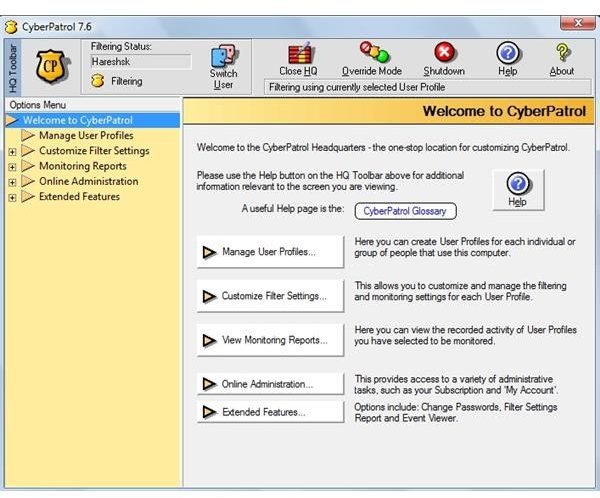Select Extended Features tree item
The image size is (600, 498).
(79, 197)
